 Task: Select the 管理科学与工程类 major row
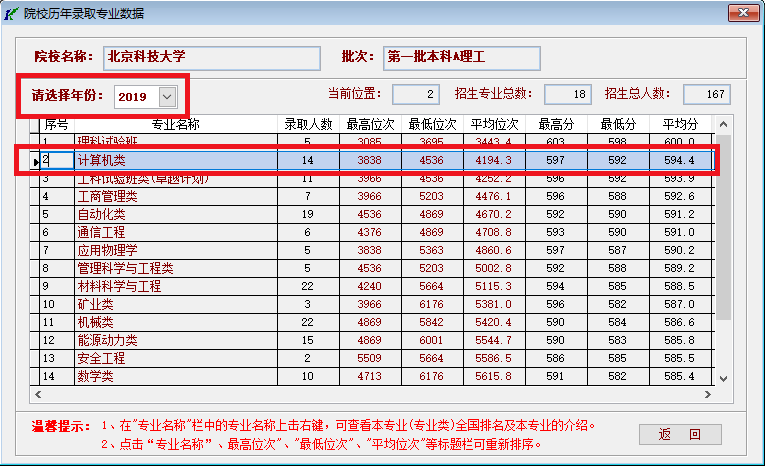click(x=372, y=268)
